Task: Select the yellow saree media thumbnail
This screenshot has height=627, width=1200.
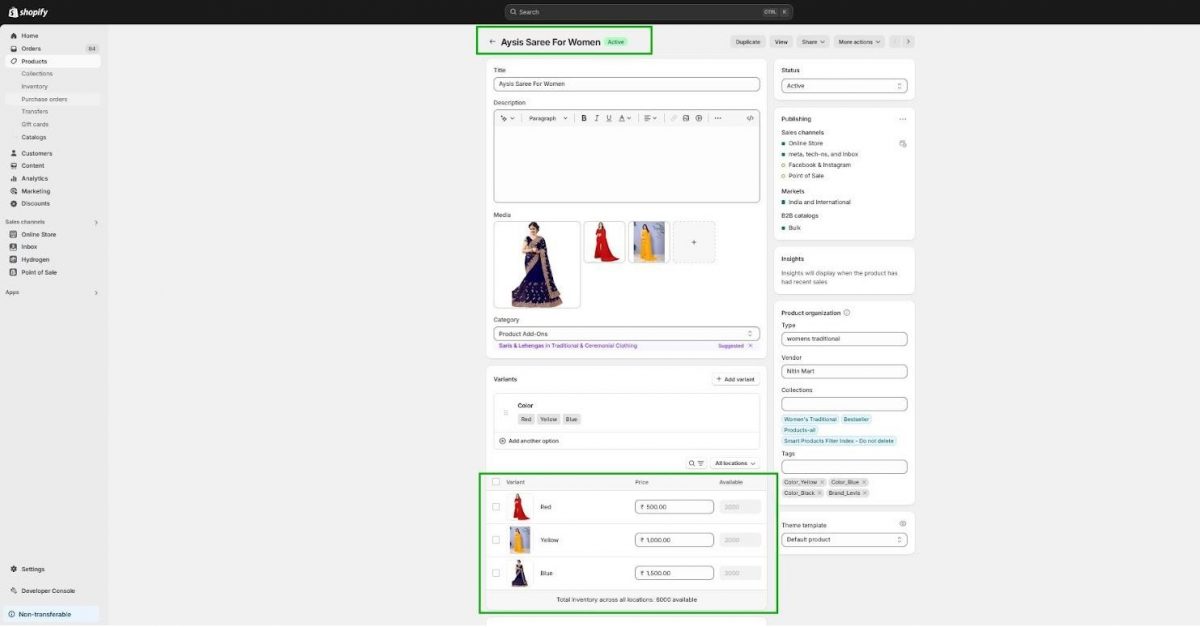Action: 648,241
